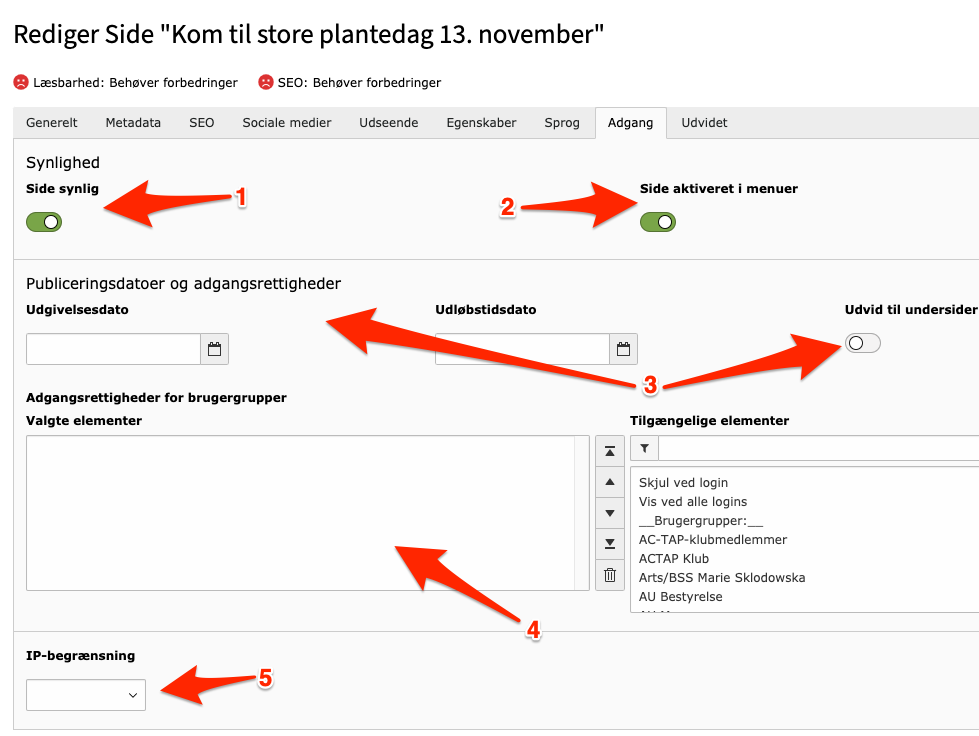Move selected item to top
This screenshot has width=979, height=736.
point(610,451)
